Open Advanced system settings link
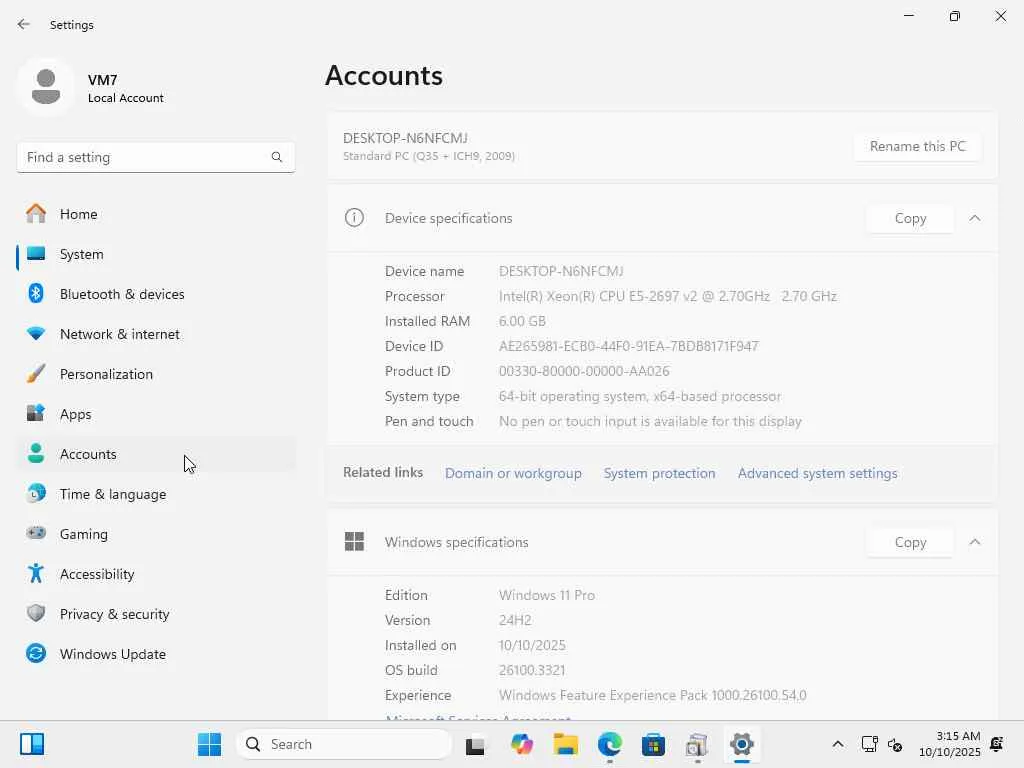Screen dimensions: 1024x768 818,473
